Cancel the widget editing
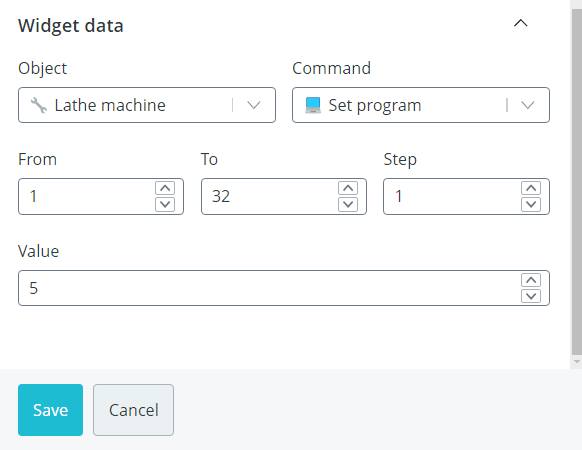This screenshot has width=582, height=450. tap(133, 410)
